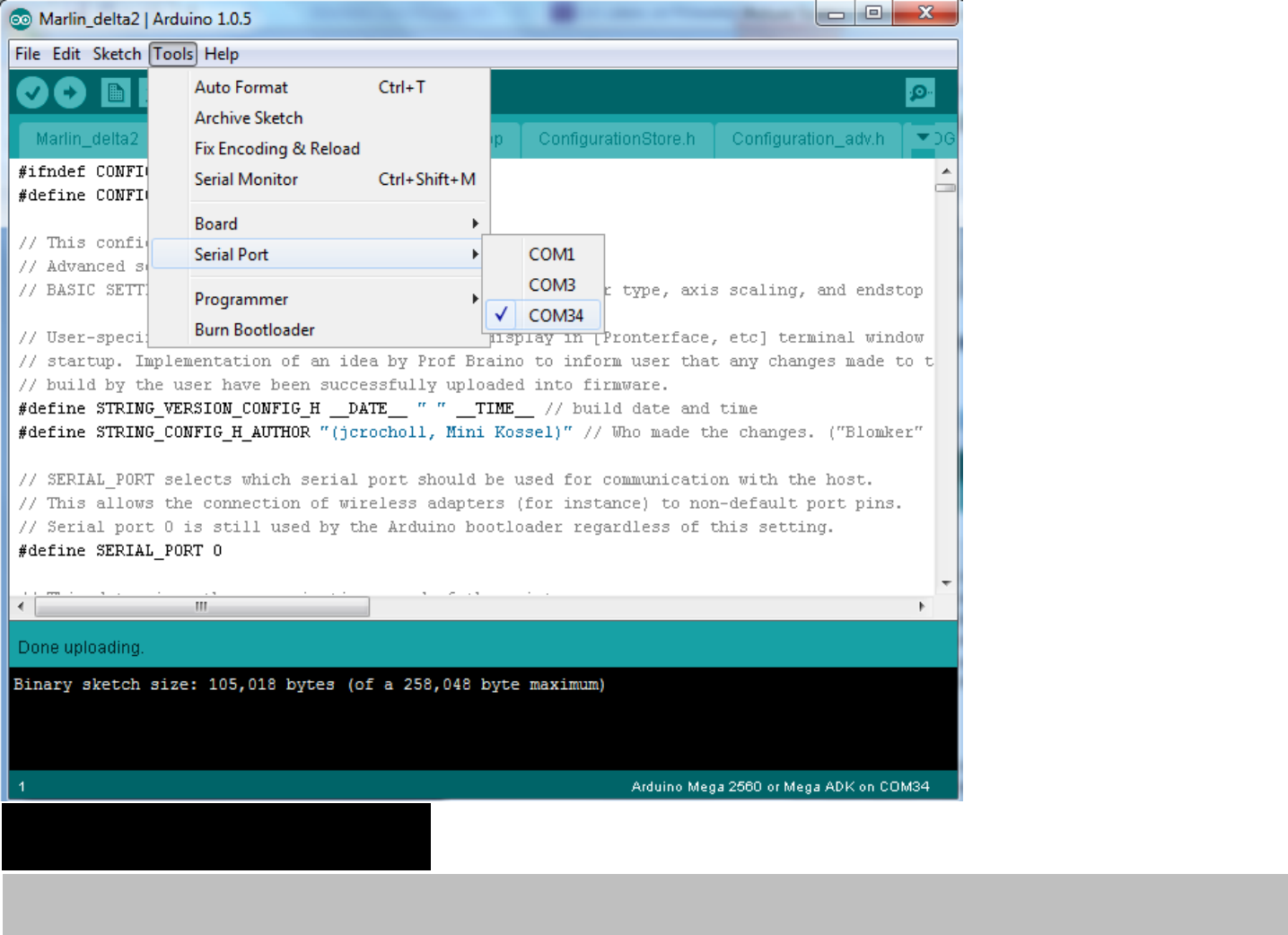Image resolution: width=1288 pixels, height=935 pixels.
Task: Click the STRING_VERSION_CONFIG_H define line
Action: pyautogui.click(x=388, y=408)
